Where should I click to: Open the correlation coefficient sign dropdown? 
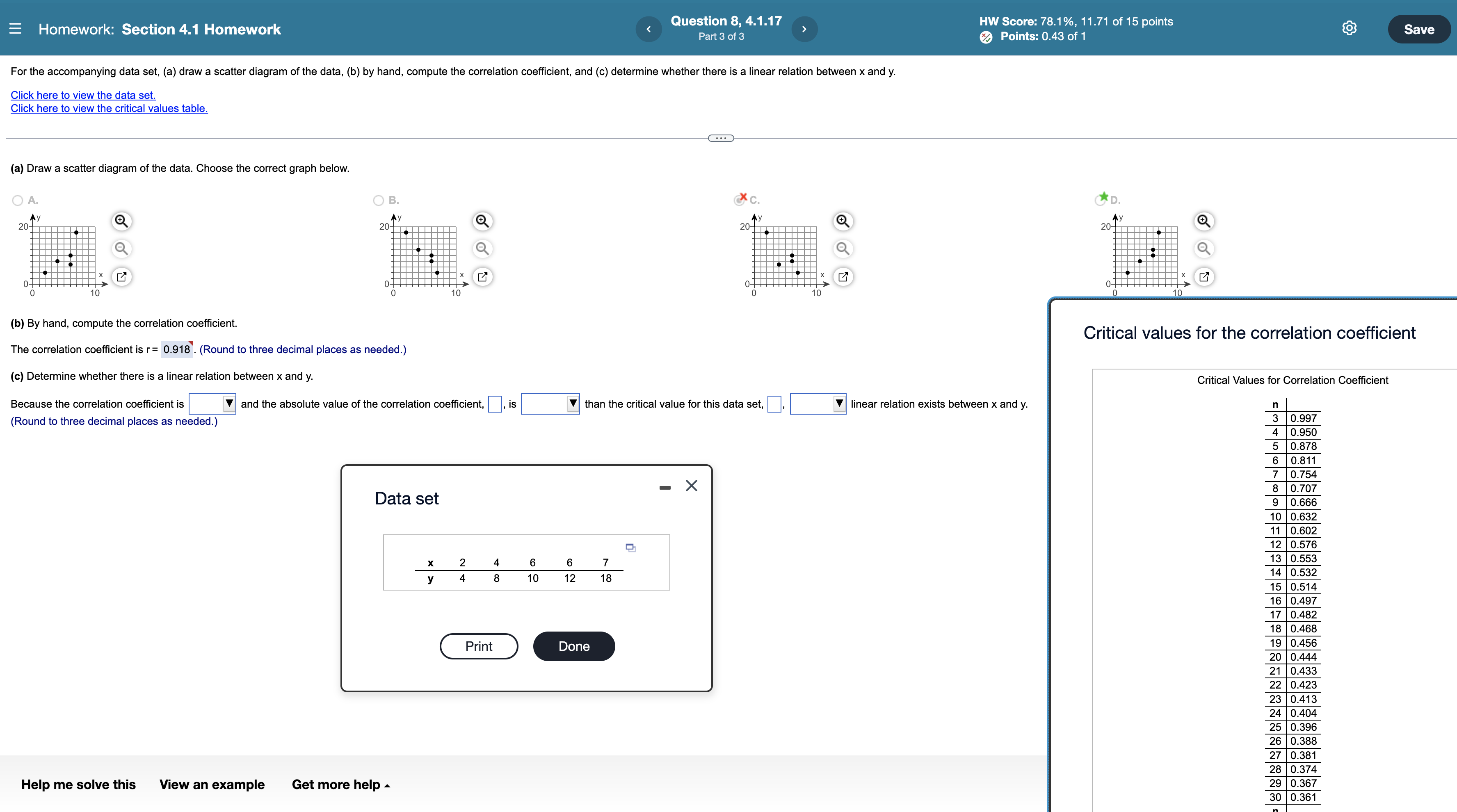212,404
